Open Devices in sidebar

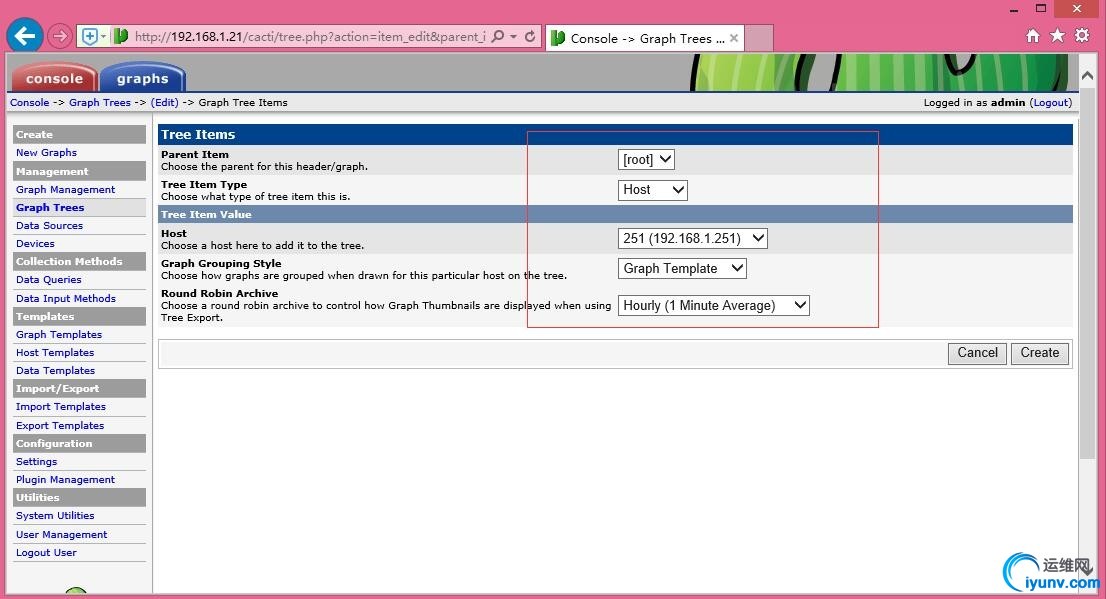coord(35,243)
